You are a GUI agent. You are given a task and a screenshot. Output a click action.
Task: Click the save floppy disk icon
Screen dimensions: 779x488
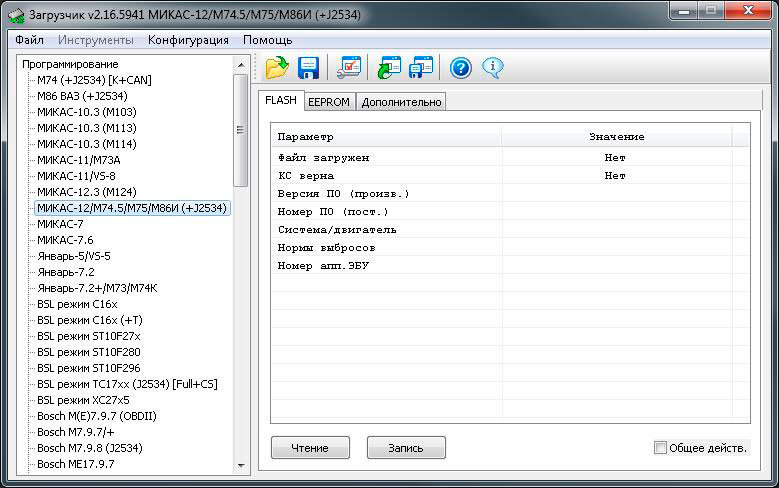pos(308,68)
